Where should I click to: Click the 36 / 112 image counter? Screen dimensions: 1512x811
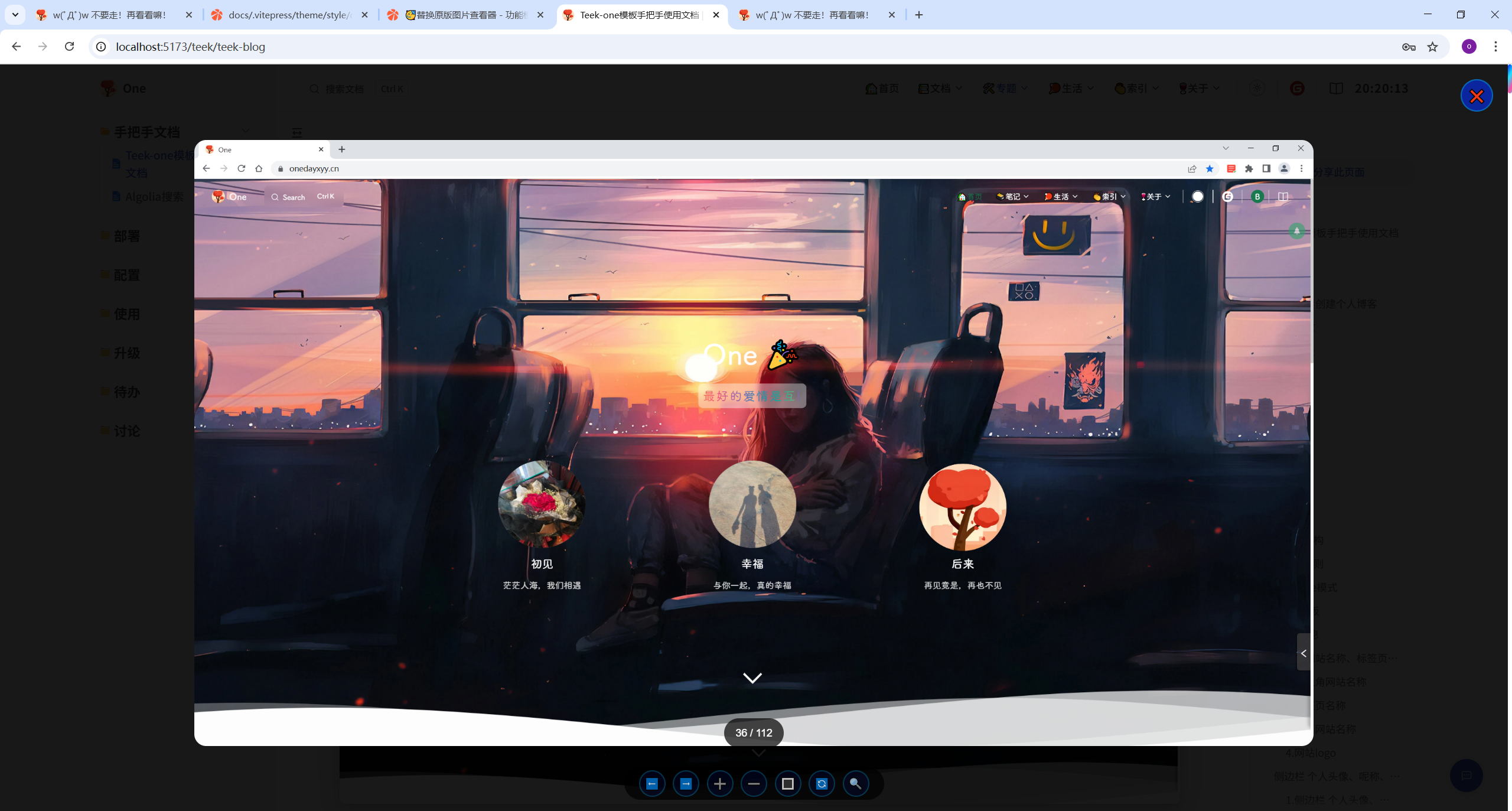point(754,732)
